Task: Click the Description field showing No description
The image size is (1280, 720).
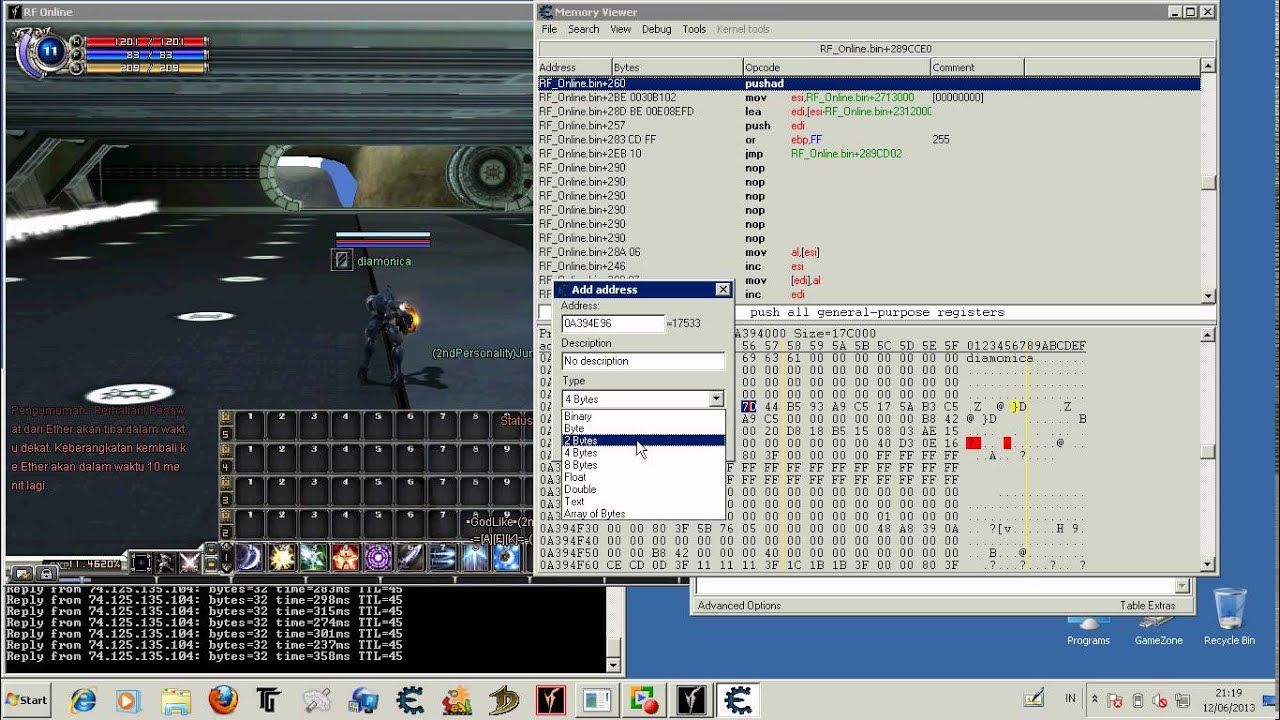Action: coord(643,361)
